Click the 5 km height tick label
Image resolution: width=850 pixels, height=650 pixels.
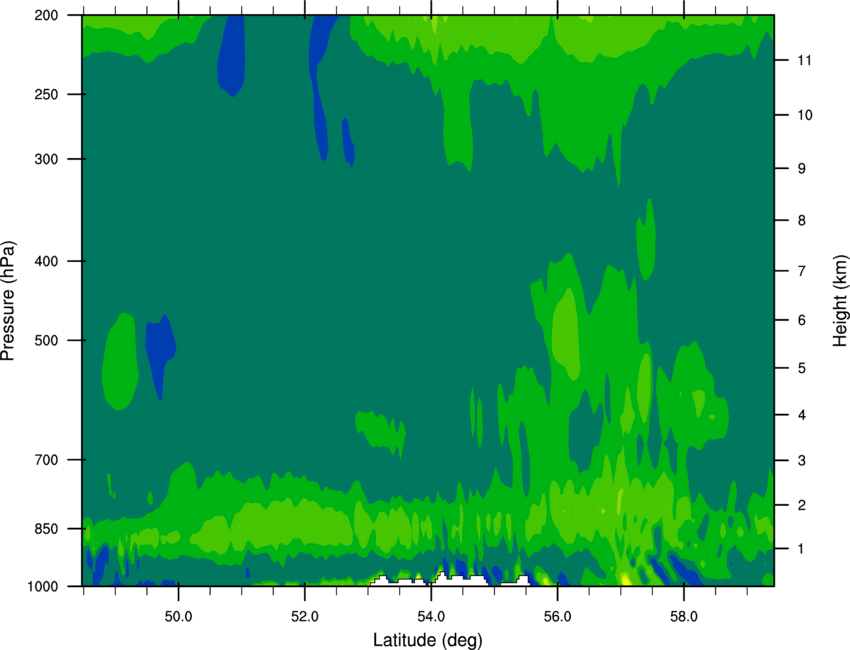[802, 369]
